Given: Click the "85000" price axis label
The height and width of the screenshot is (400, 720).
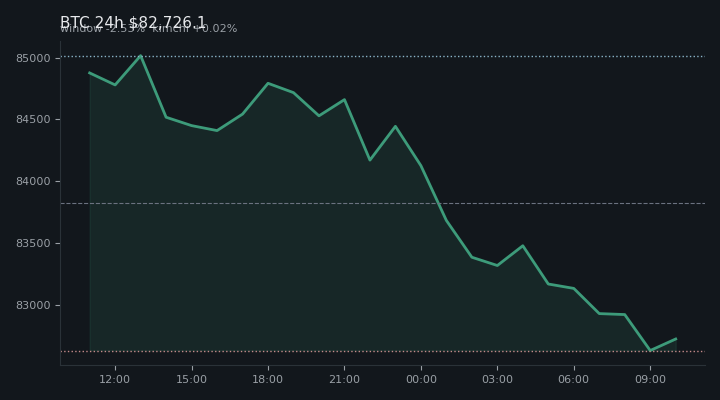Looking at the screenshot, I should tap(33, 58).
